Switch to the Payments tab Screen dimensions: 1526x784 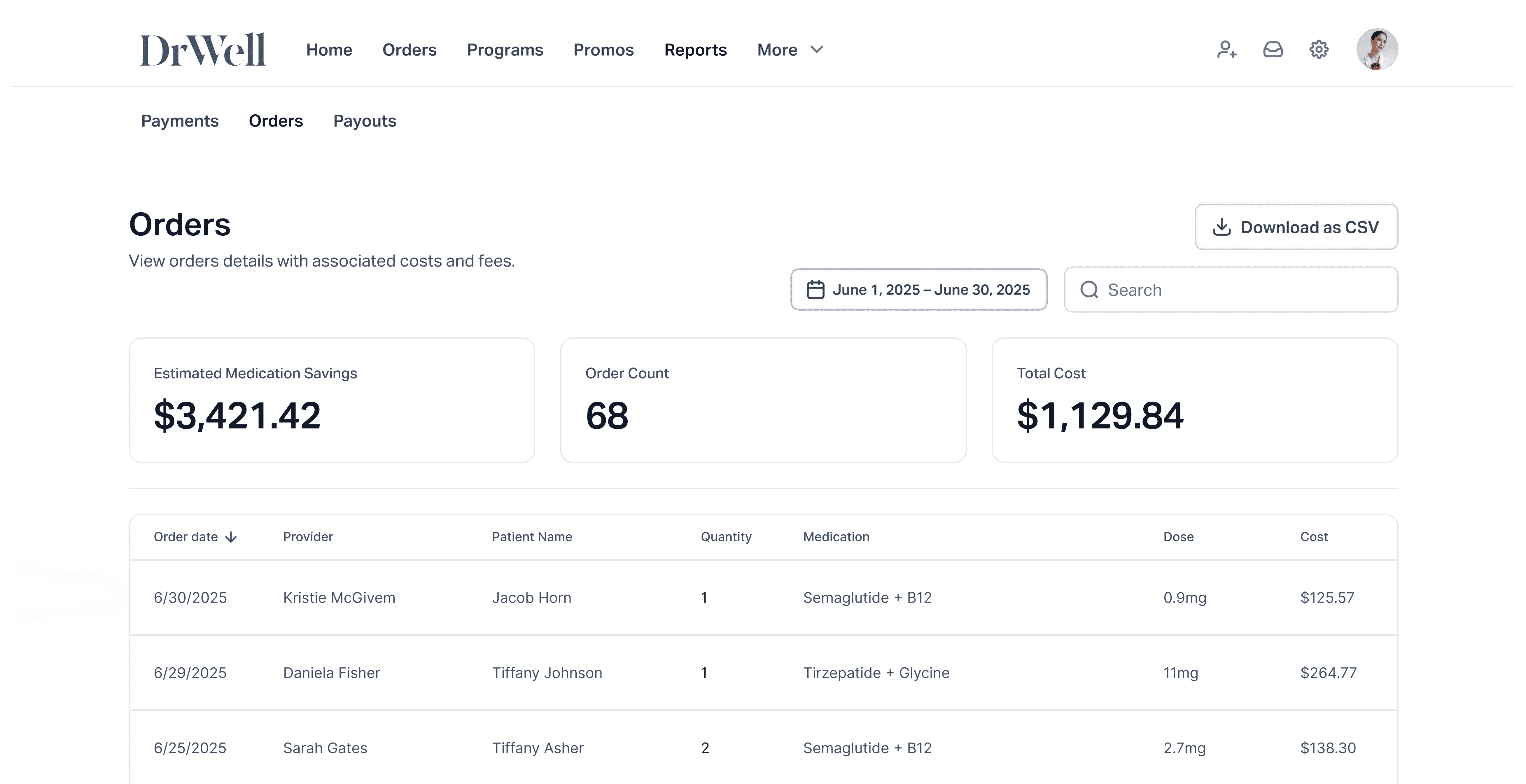pos(179,121)
